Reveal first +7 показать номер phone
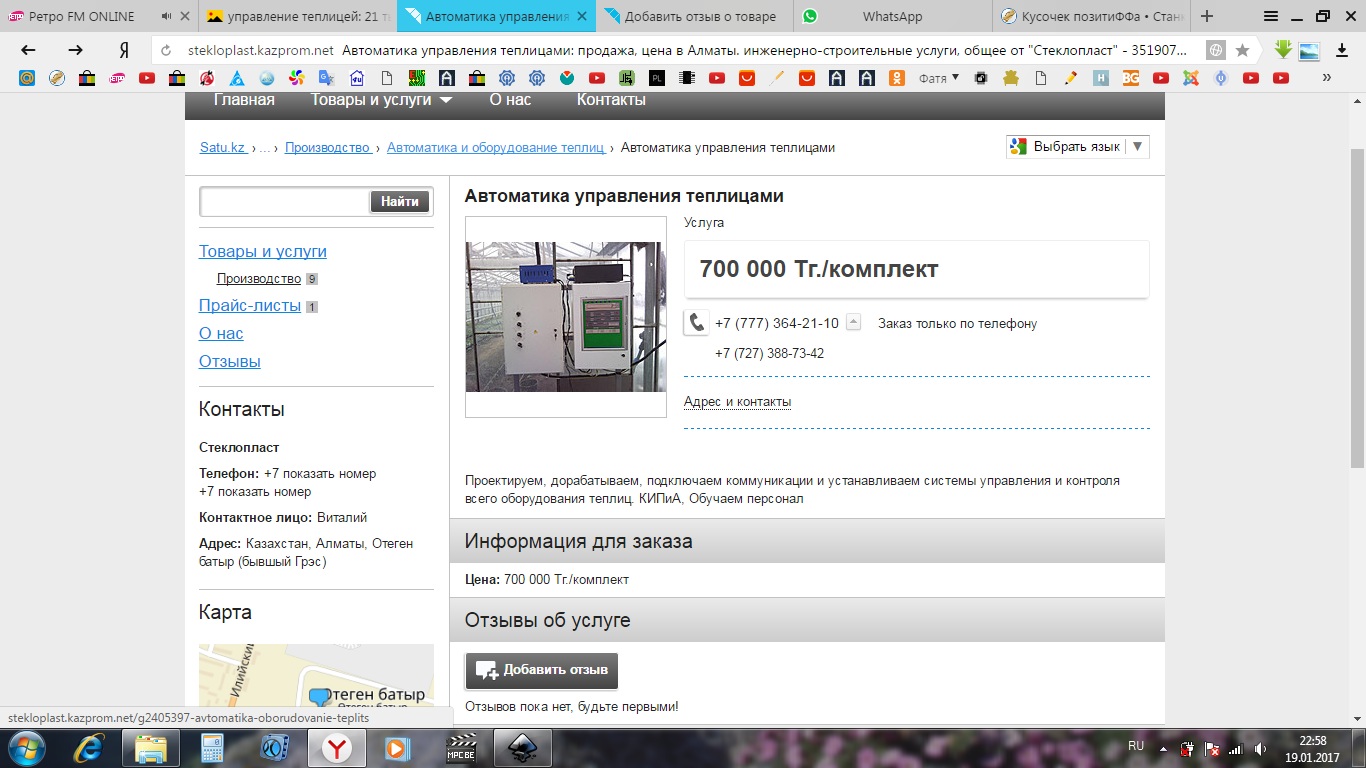 [320, 474]
